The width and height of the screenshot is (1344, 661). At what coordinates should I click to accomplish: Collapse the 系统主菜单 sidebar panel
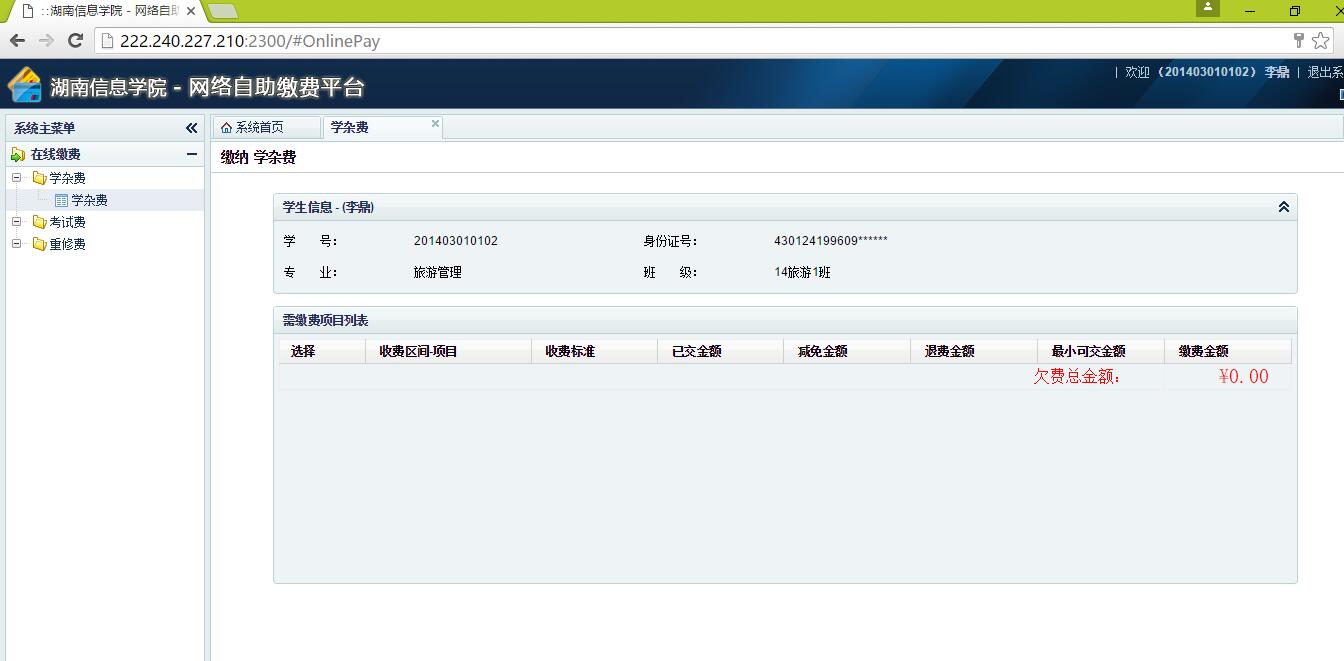(192, 128)
